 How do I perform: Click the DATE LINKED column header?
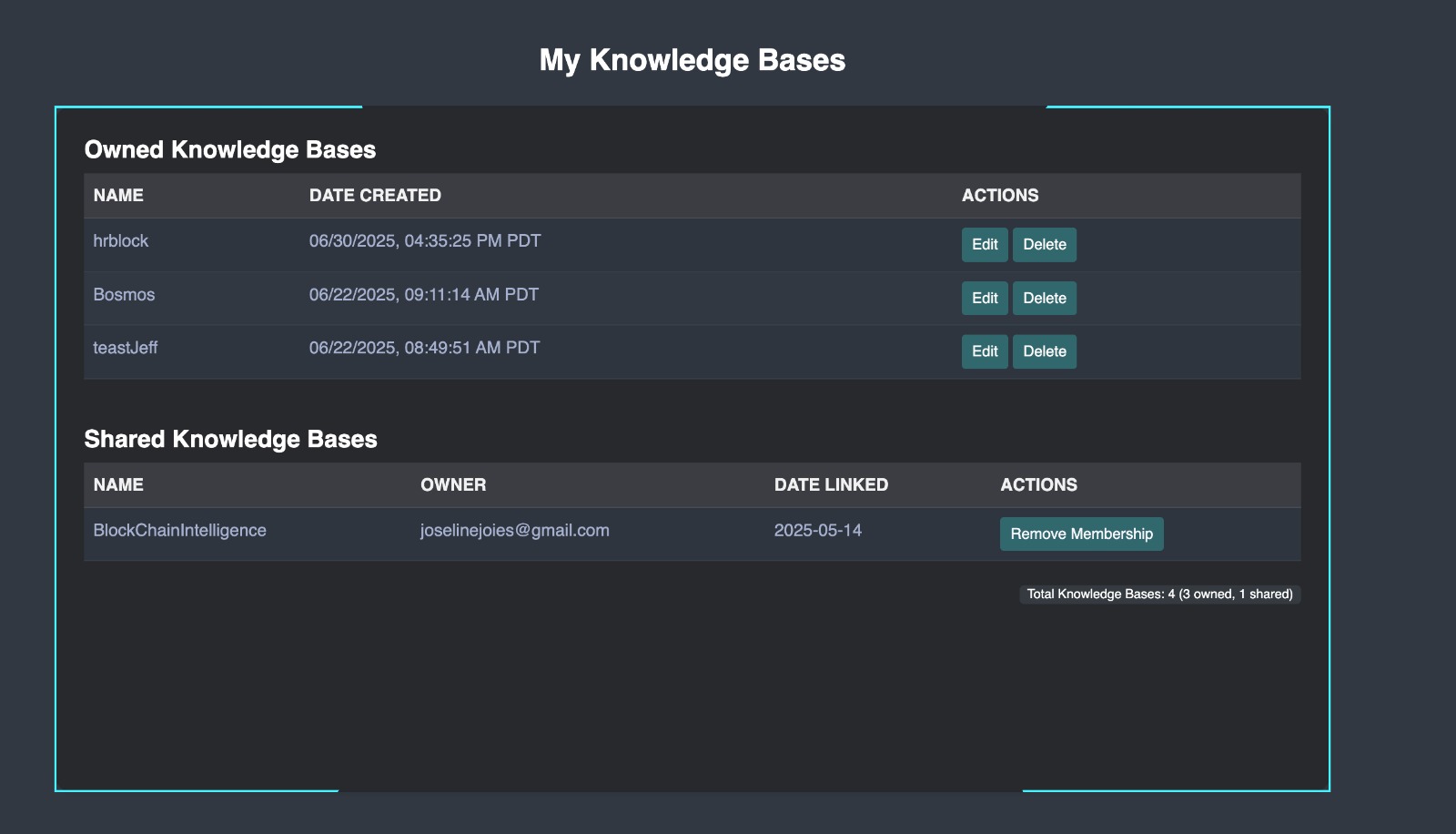(x=831, y=484)
